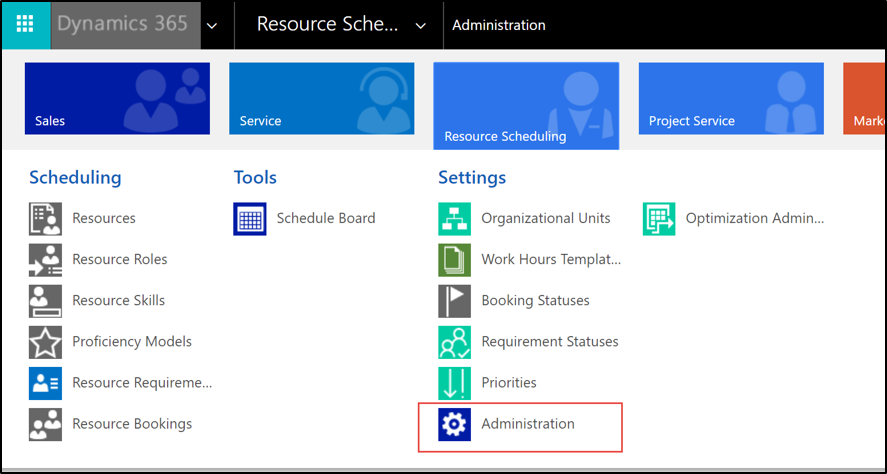Go to Work Hours Templates
887x474 pixels.
(x=551, y=260)
